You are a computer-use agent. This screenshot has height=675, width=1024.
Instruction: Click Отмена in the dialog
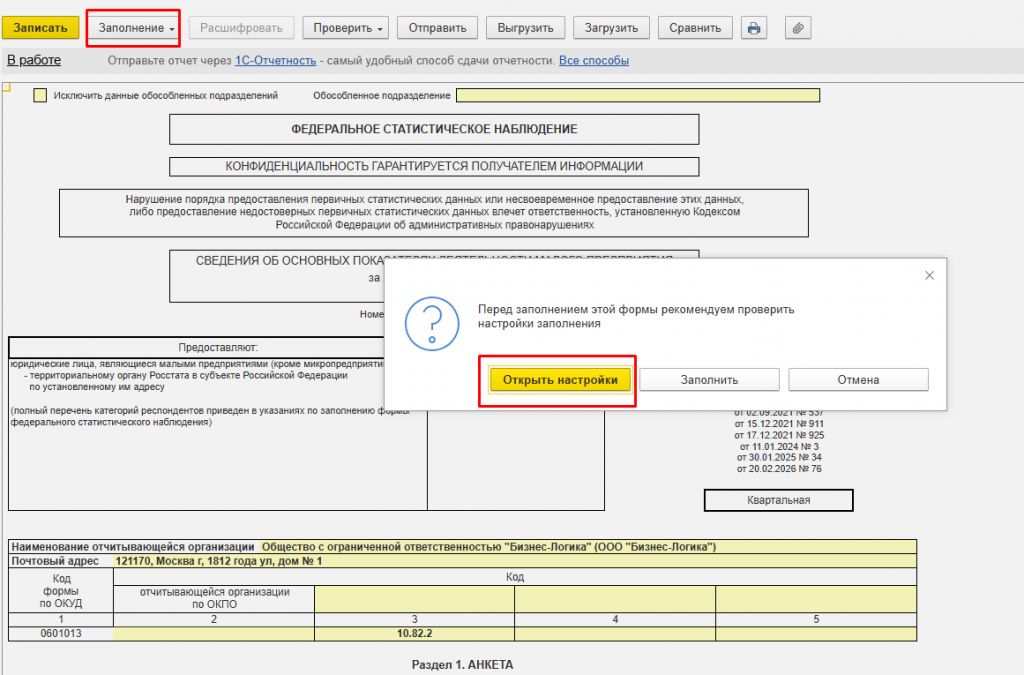[x=858, y=380]
